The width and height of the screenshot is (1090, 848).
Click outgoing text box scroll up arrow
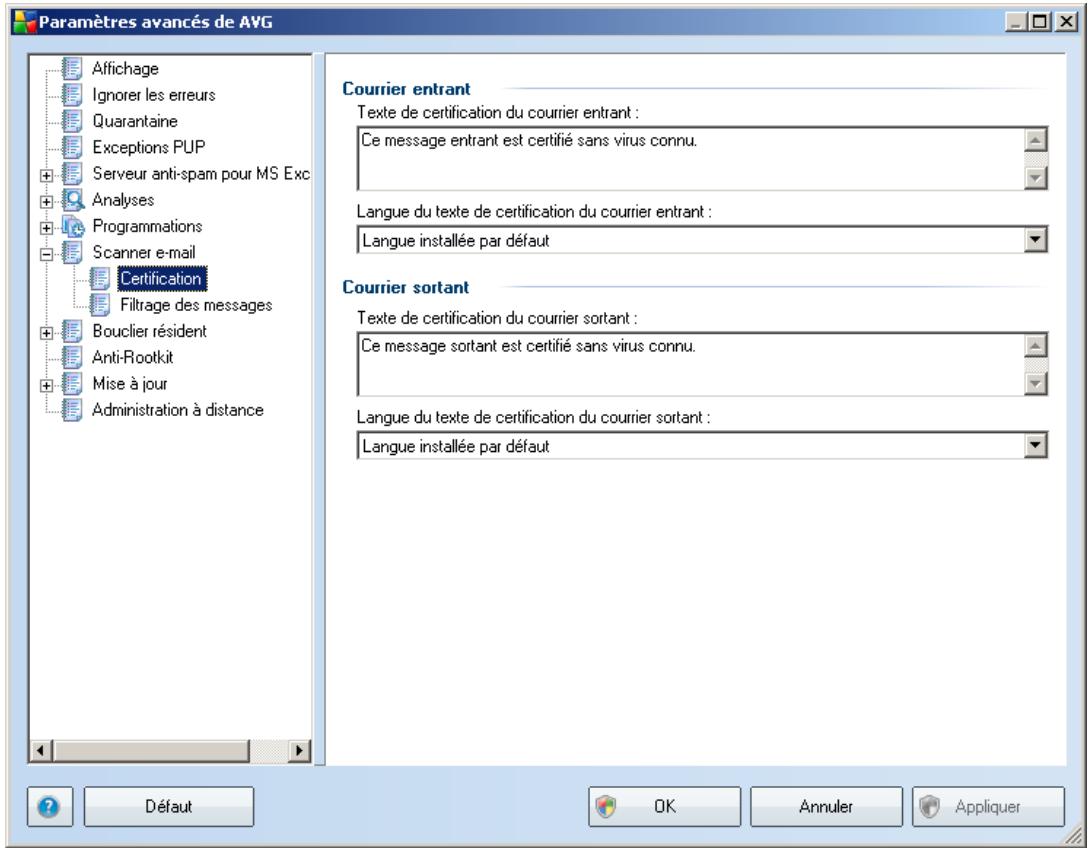1036,345
